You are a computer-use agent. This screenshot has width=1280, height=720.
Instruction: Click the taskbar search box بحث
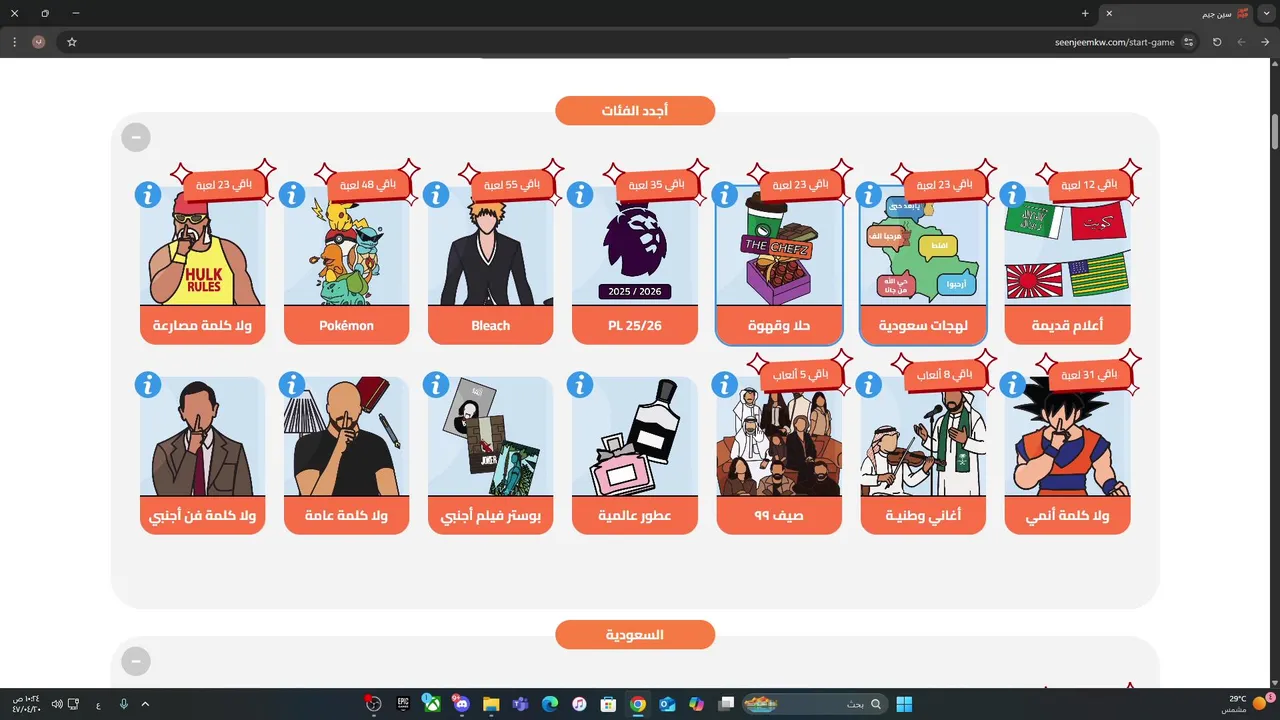(x=815, y=704)
